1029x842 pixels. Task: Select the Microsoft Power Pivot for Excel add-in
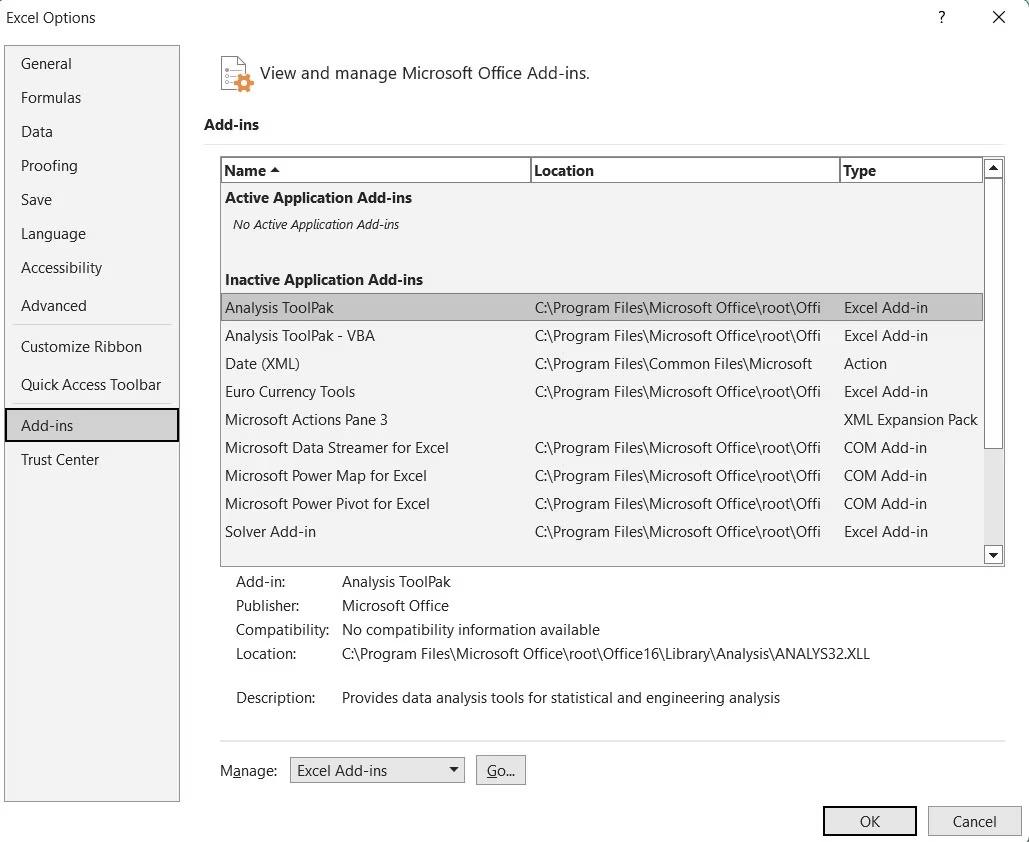tap(327, 504)
